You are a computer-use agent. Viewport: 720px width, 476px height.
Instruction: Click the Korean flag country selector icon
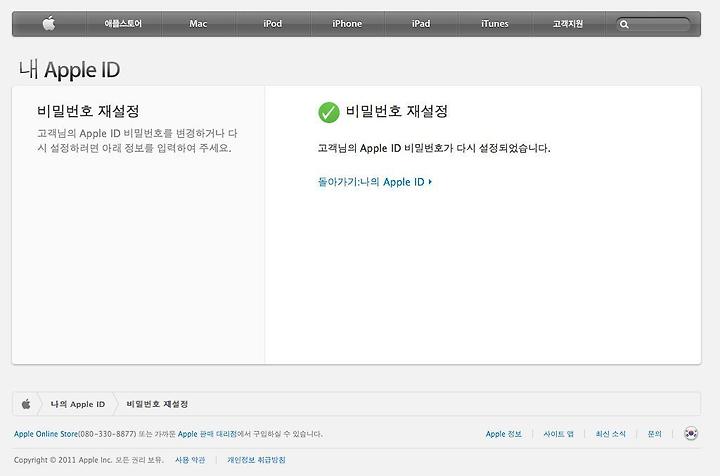click(691, 433)
